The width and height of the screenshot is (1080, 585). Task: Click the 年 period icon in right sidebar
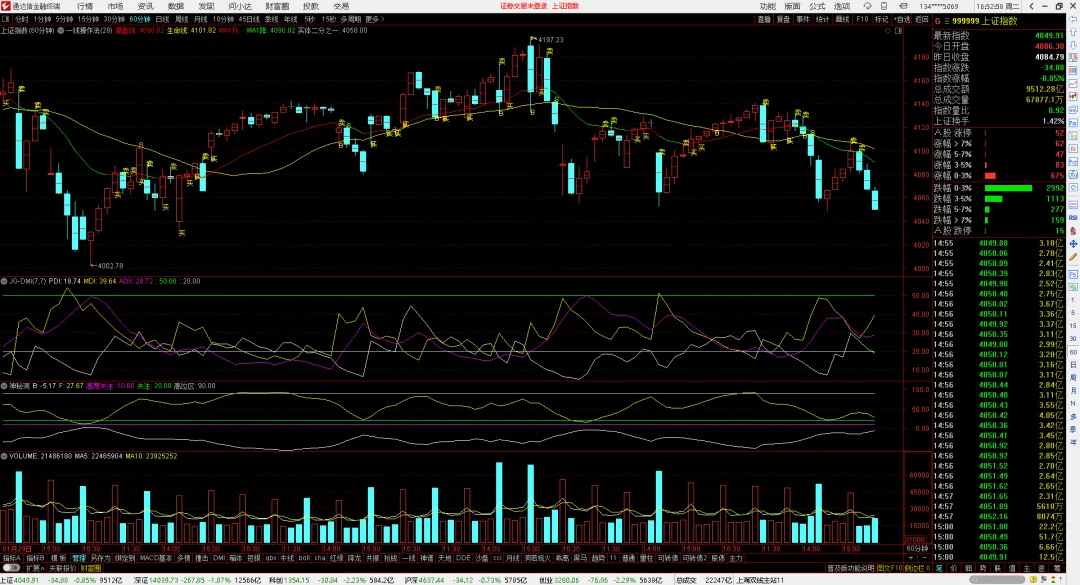point(1073,442)
